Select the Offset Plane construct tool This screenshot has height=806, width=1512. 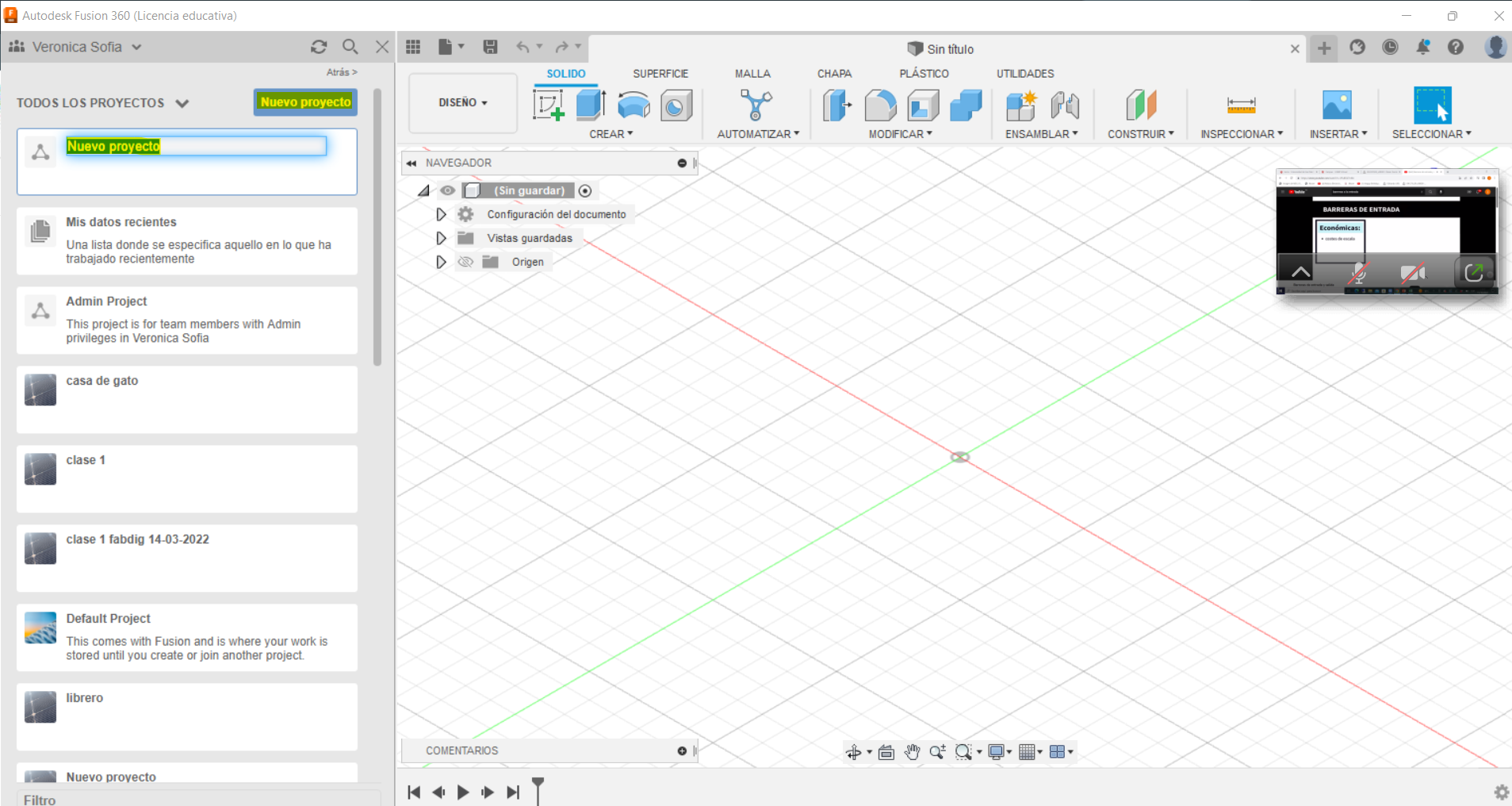point(1141,105)
